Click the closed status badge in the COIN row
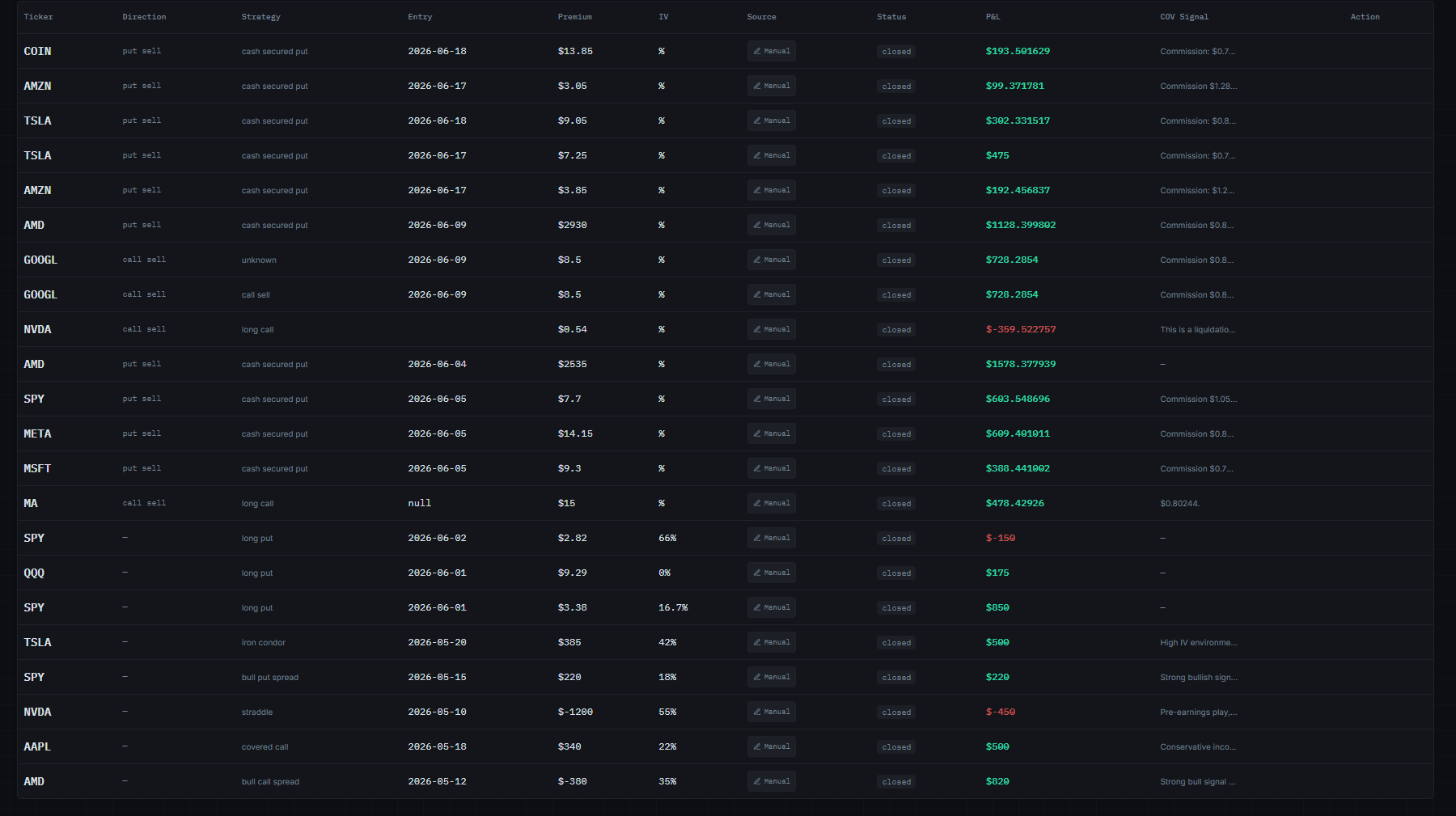 click(896, 52)
